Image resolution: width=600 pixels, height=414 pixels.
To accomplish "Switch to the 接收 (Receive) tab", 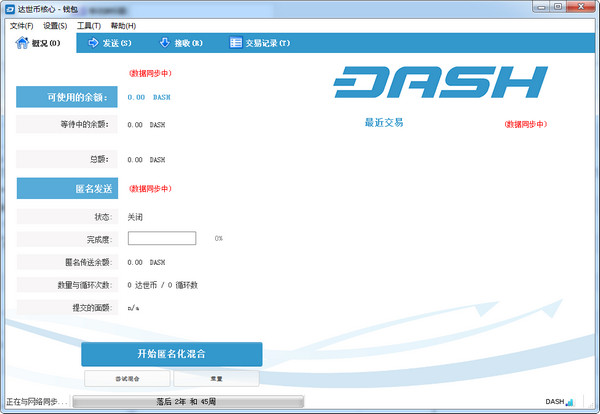I will coord(181,43).
